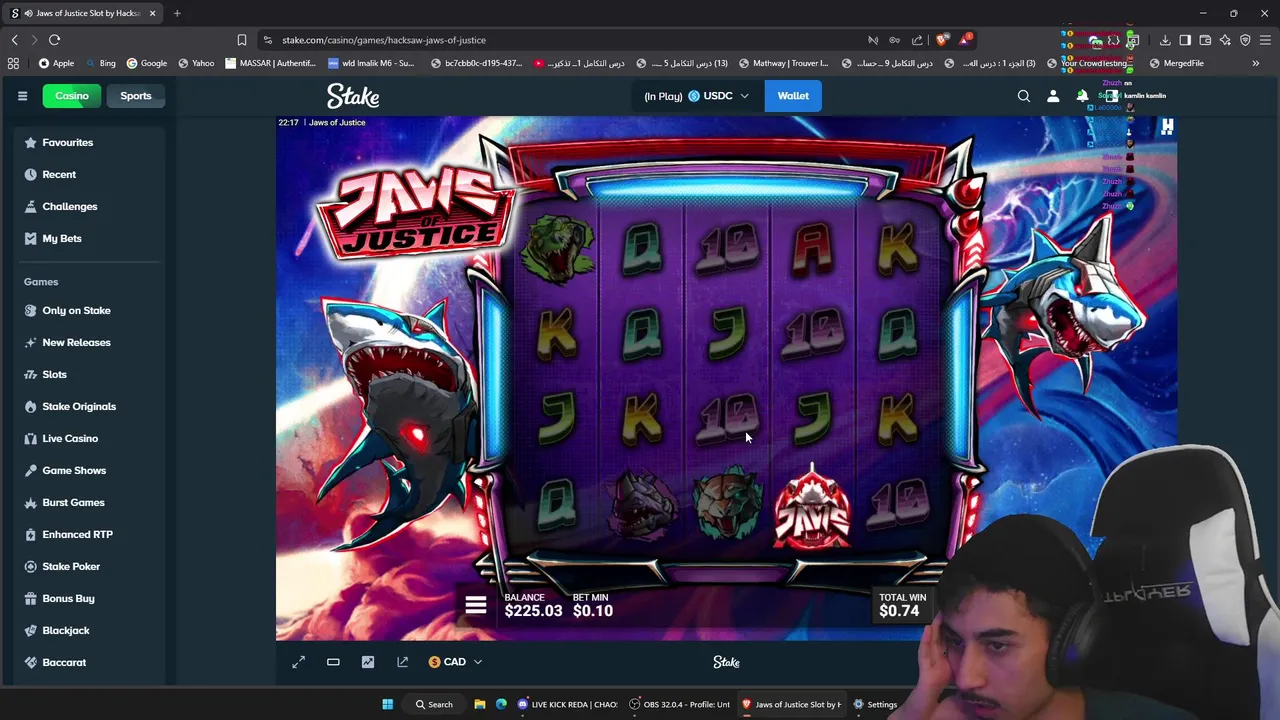The height and width of the screenshot is (720, 1280).
Task: Click the Windows taskbar Search box
Action: [434, 704]
